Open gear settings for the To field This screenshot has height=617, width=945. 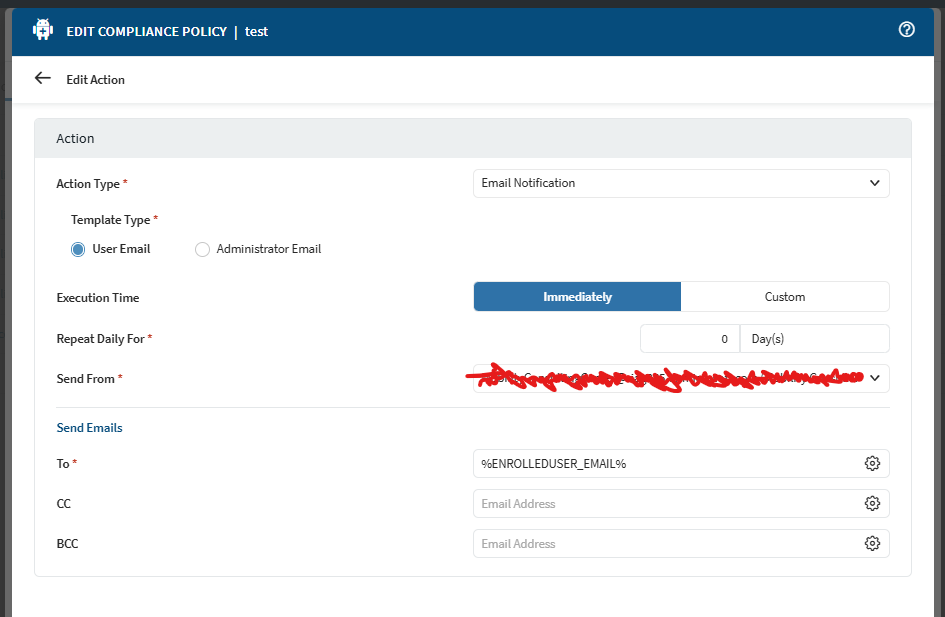pos(872,463)
